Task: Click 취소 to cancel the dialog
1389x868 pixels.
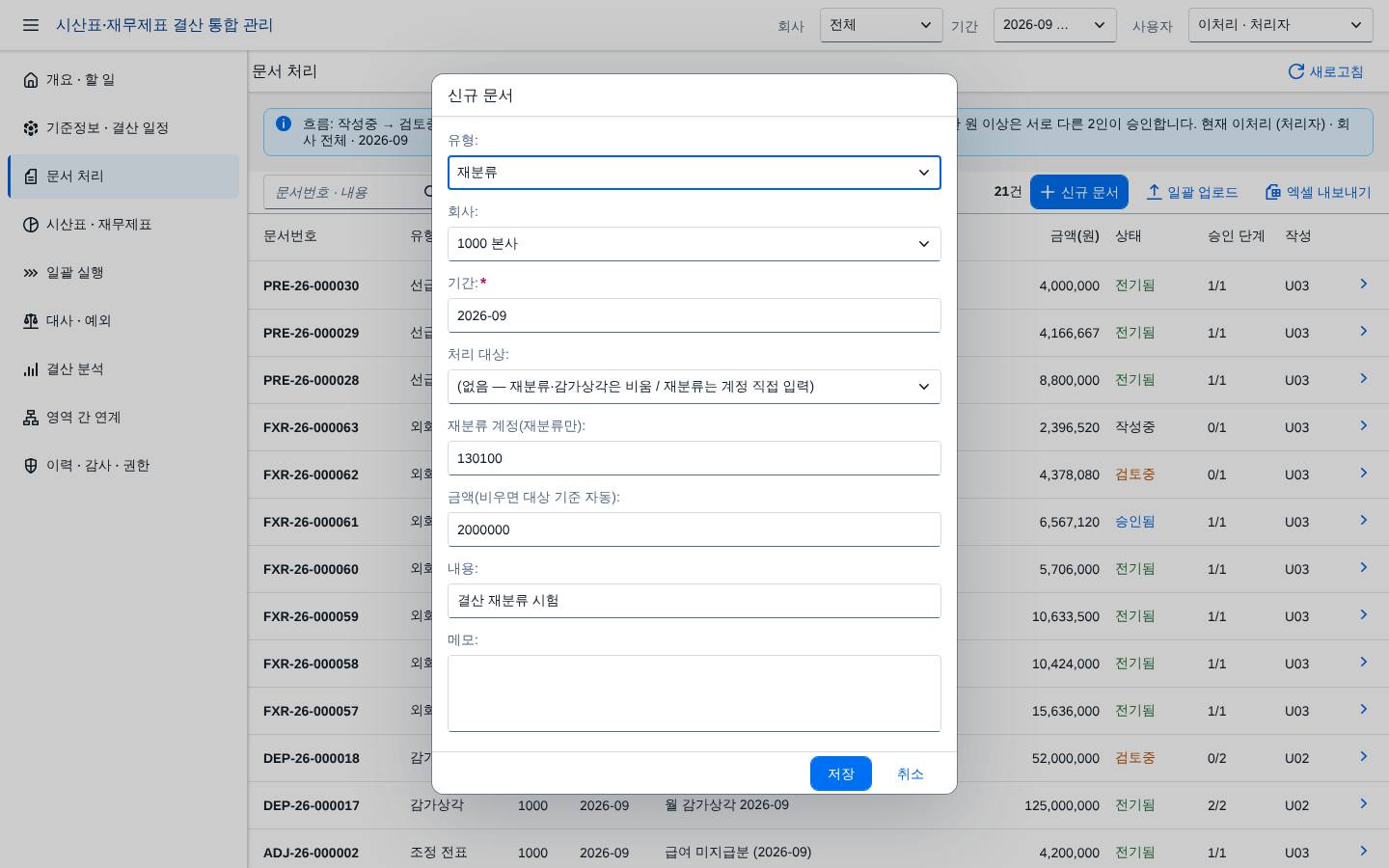Action: coord(911,773)
